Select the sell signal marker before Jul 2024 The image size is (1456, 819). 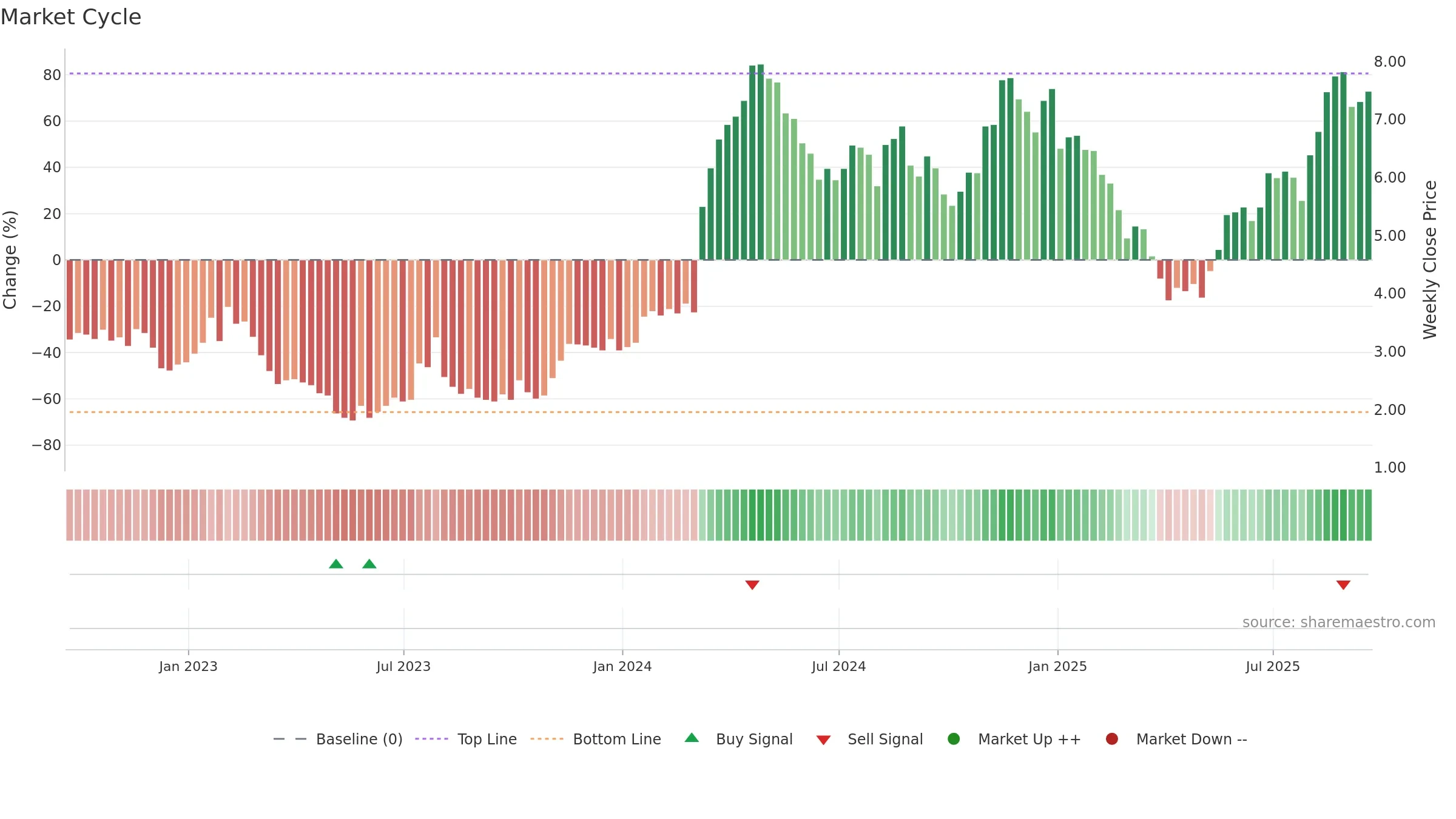(752, 585)
